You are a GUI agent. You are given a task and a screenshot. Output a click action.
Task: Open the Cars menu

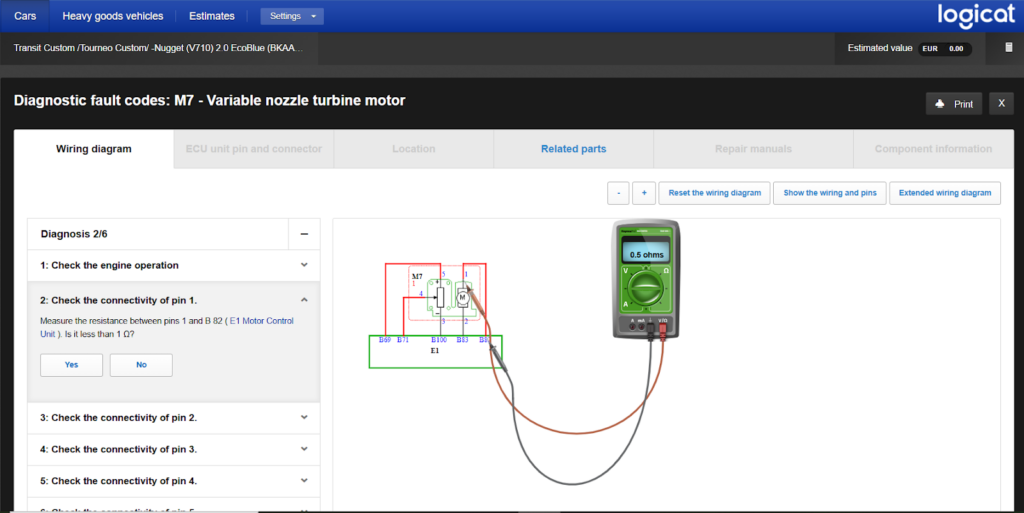pyautogui.click(x=25, y=16)
